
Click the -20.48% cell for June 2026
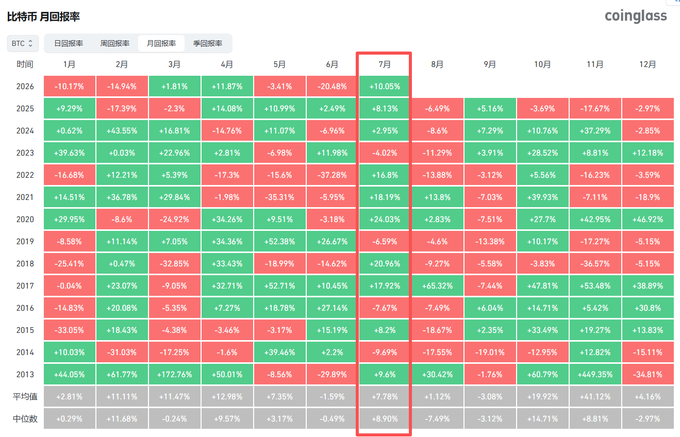tap(332, 86)
